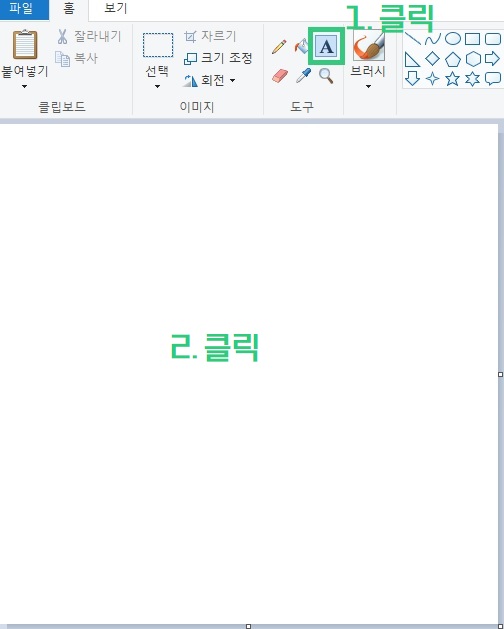The image size is (504, 629).
Task: Select the Magnifier tool
Action: pos(326,75)
